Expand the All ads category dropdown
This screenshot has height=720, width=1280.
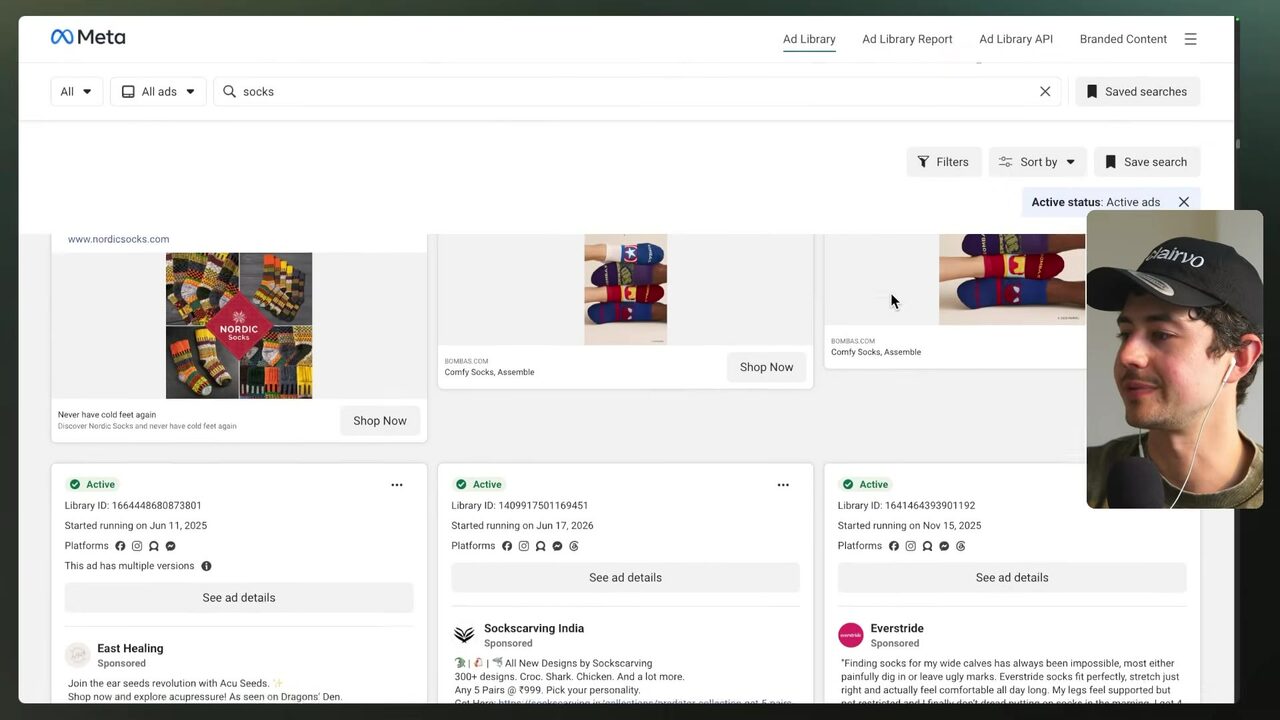pos(158,91)
